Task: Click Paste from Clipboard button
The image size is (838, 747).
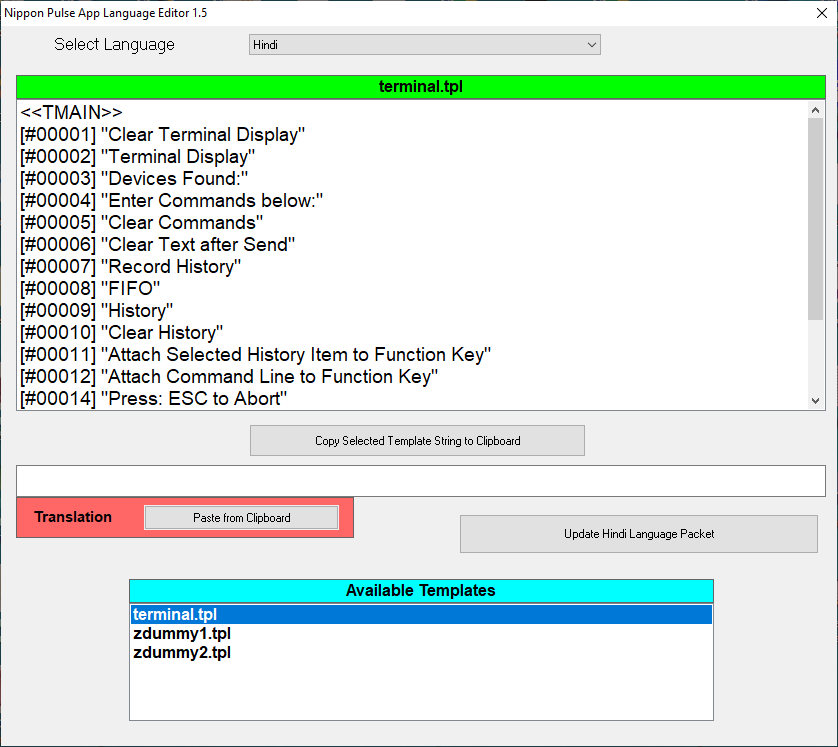Action: pos(242,518)
